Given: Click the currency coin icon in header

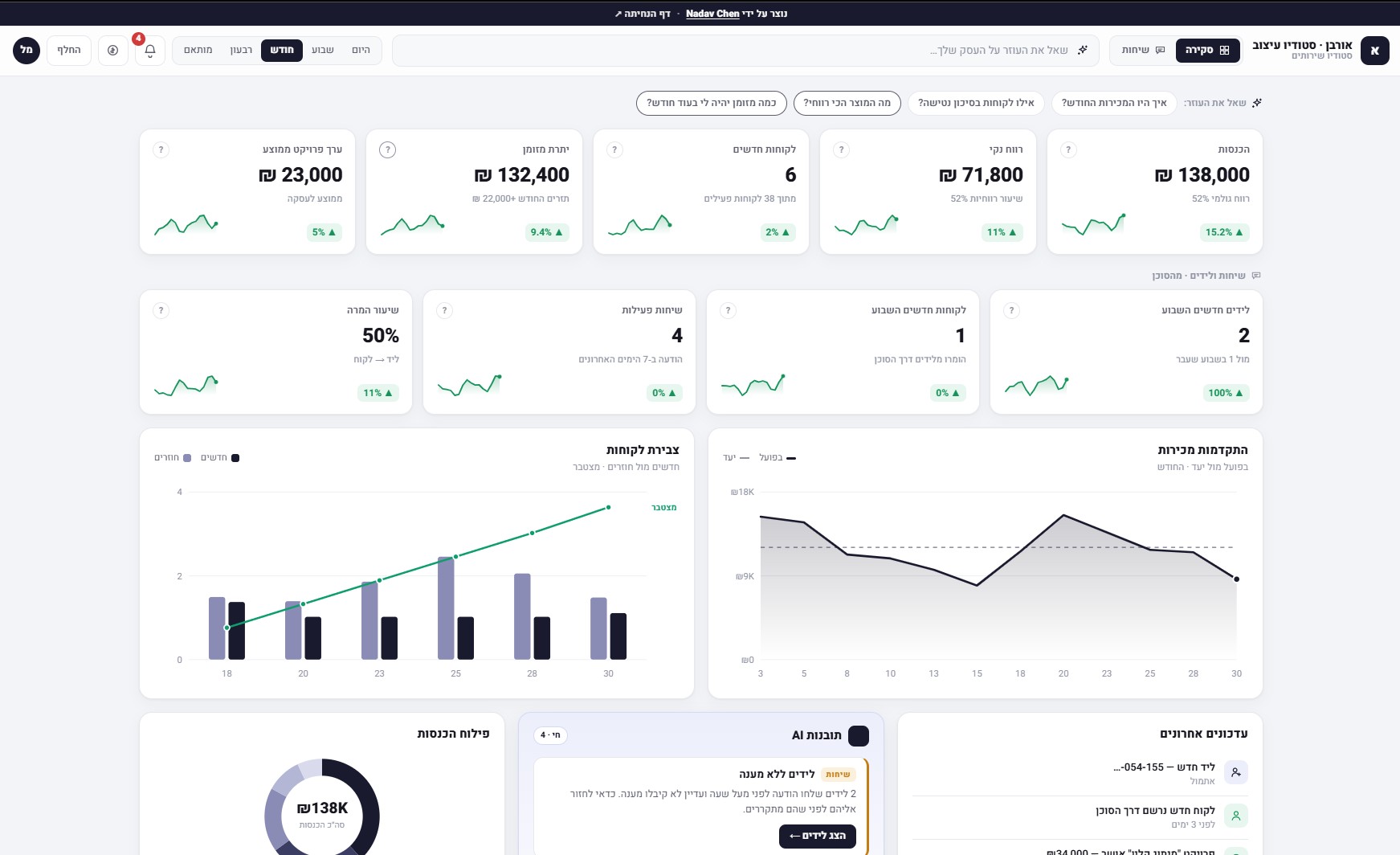Looking at the screenshot, I should click(113, 51).
